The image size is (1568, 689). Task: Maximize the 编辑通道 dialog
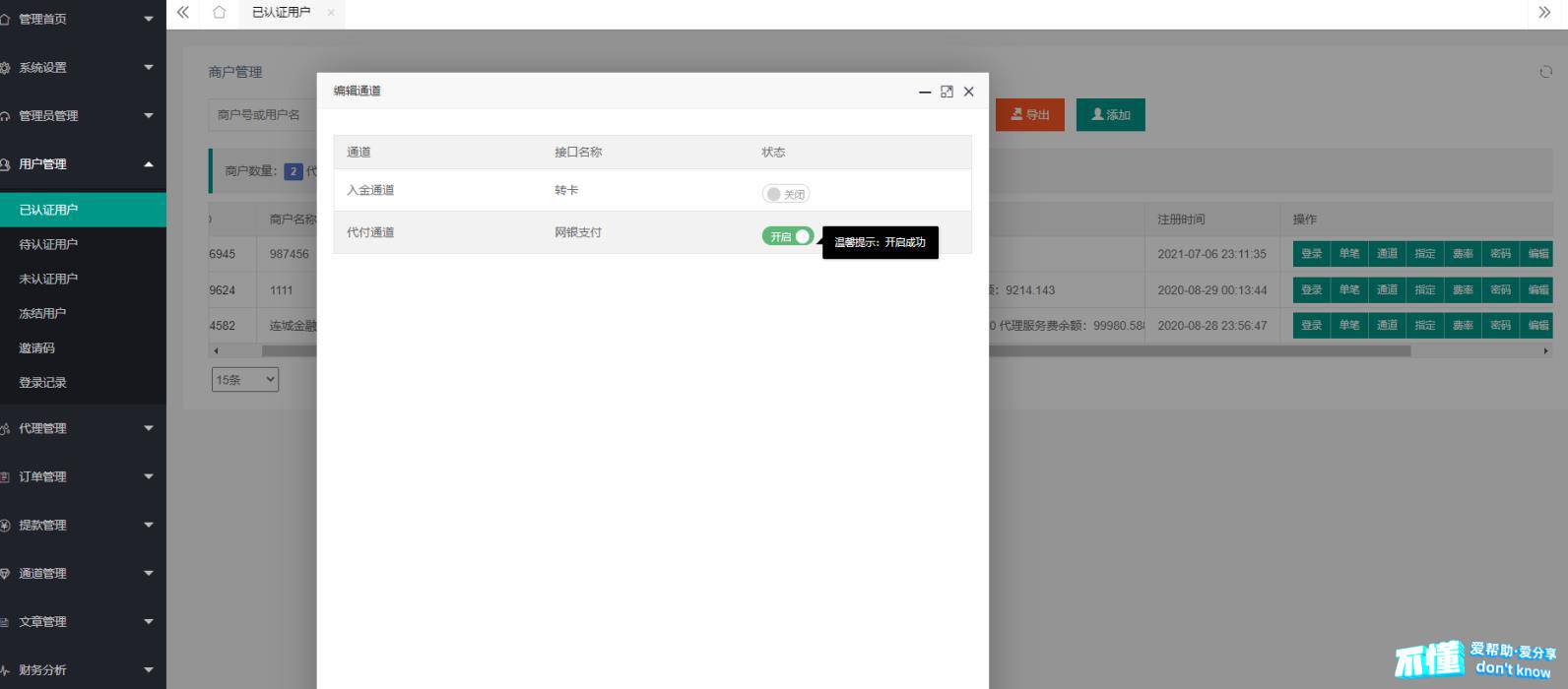click(x=947, y=92)
